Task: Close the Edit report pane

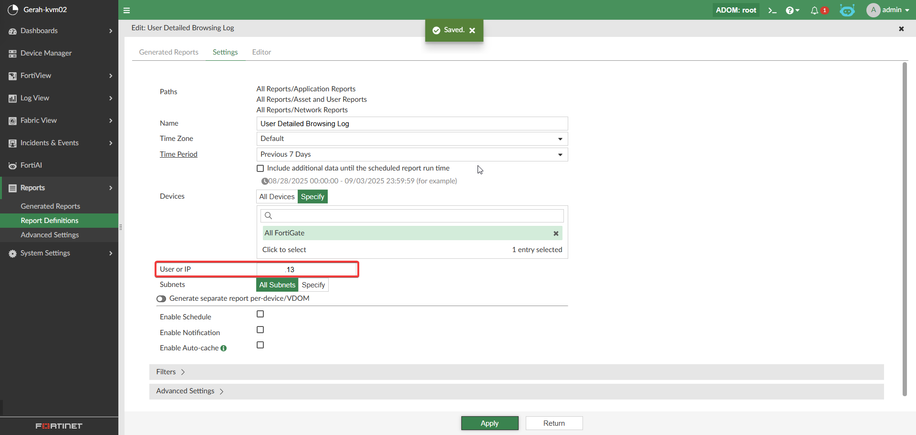Action: 901,29
